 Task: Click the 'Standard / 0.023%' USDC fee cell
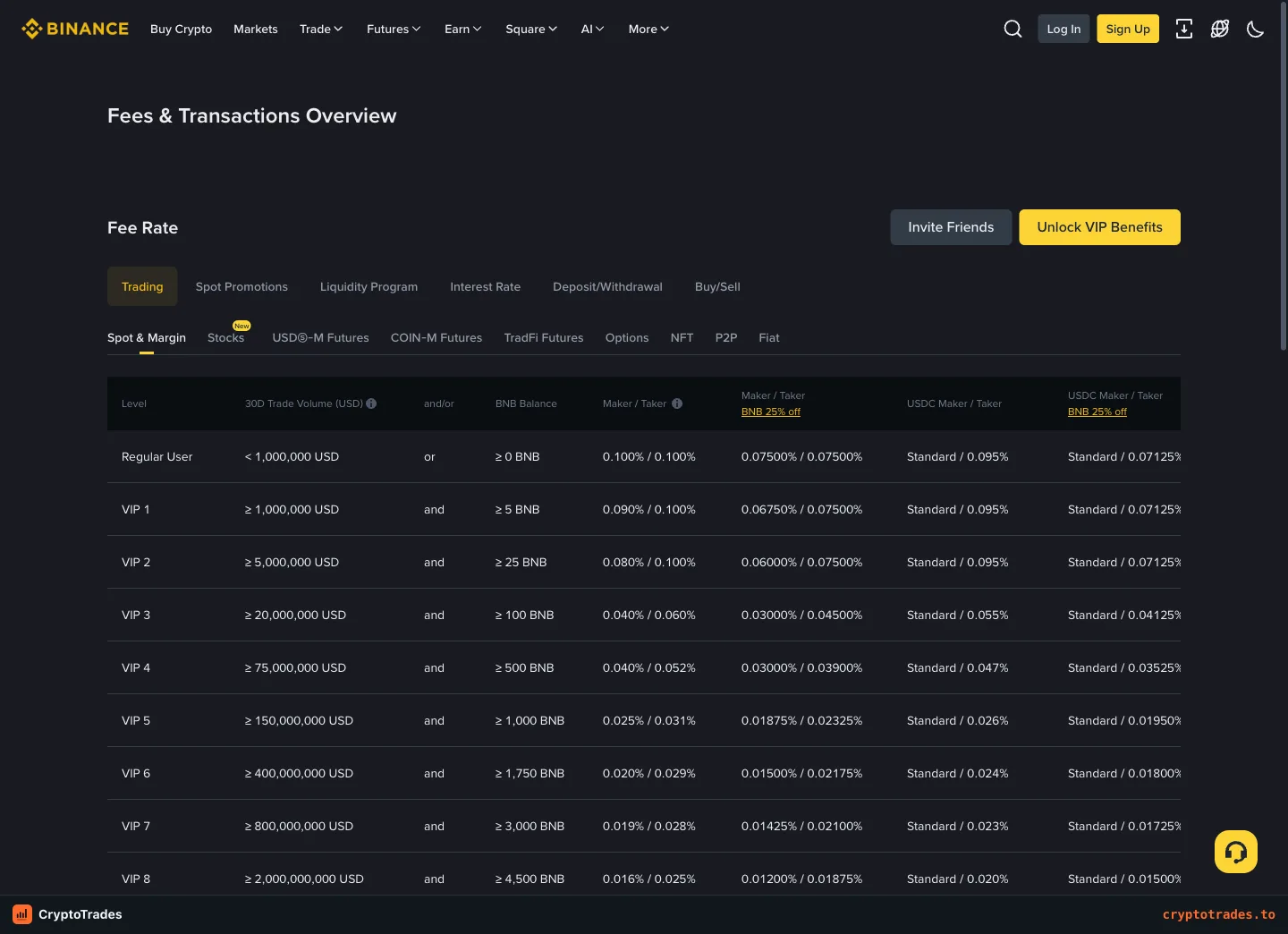(x=957, y=826)
